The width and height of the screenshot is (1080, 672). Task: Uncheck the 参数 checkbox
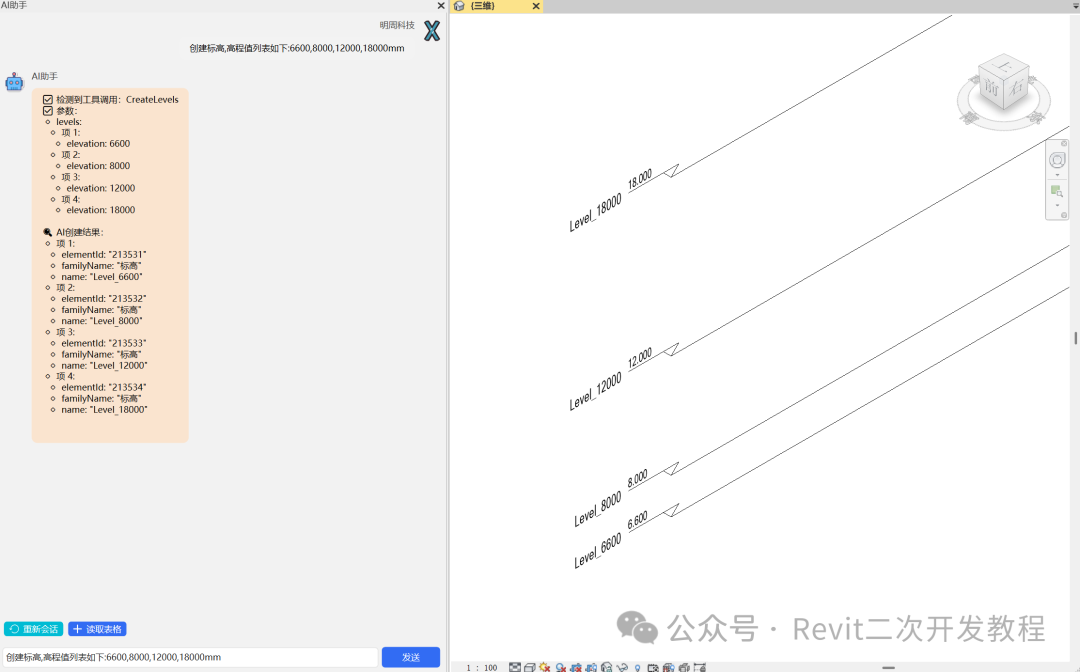pos(46,110)
